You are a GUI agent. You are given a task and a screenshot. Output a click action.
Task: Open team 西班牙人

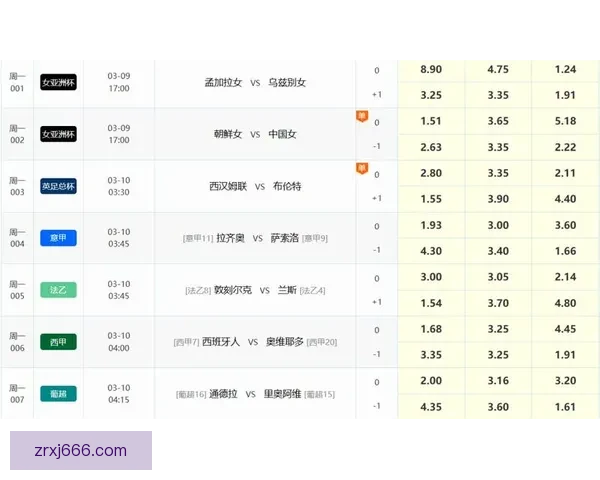(221, 342)
